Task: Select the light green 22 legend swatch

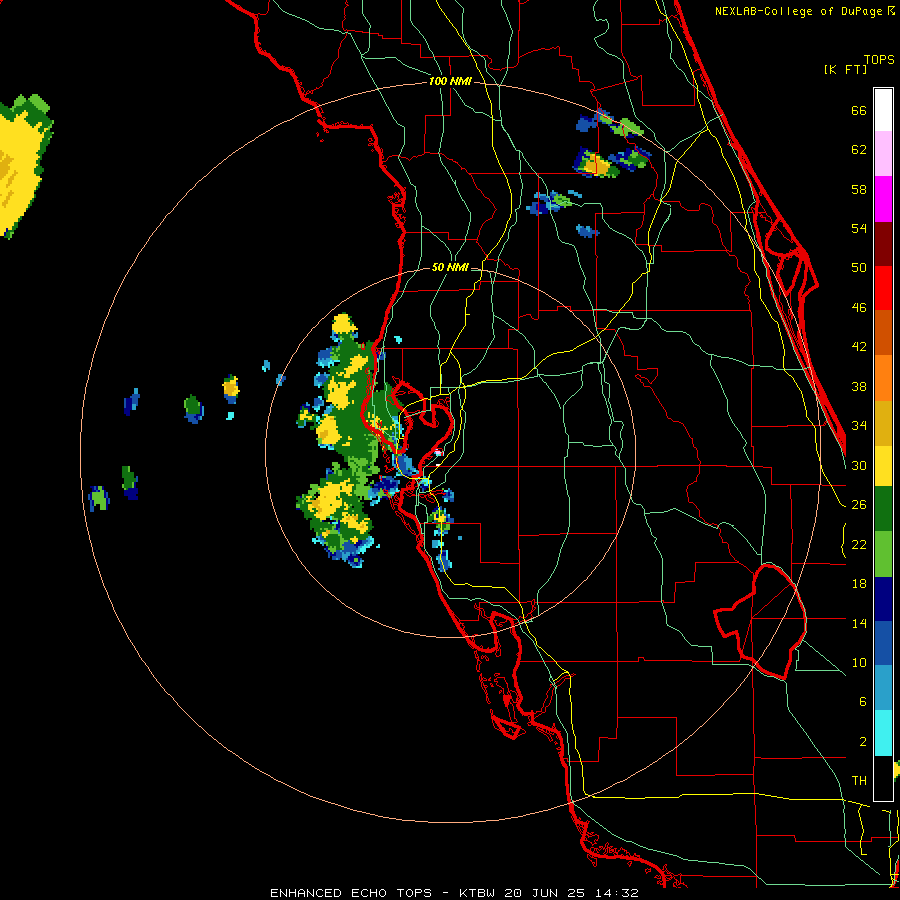Action: (x=883, y=554)
